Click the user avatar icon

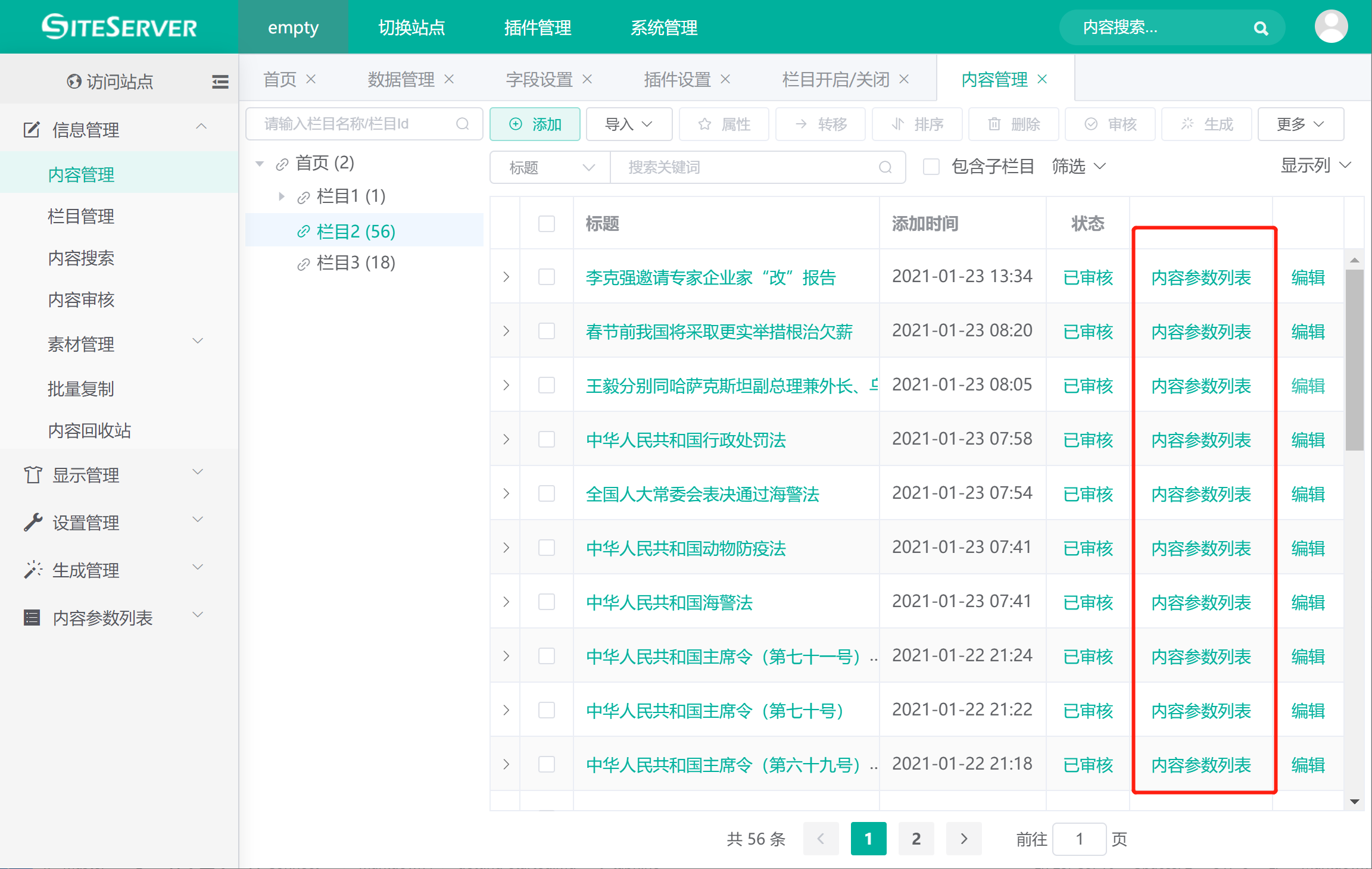click(x=1331, y=27)
